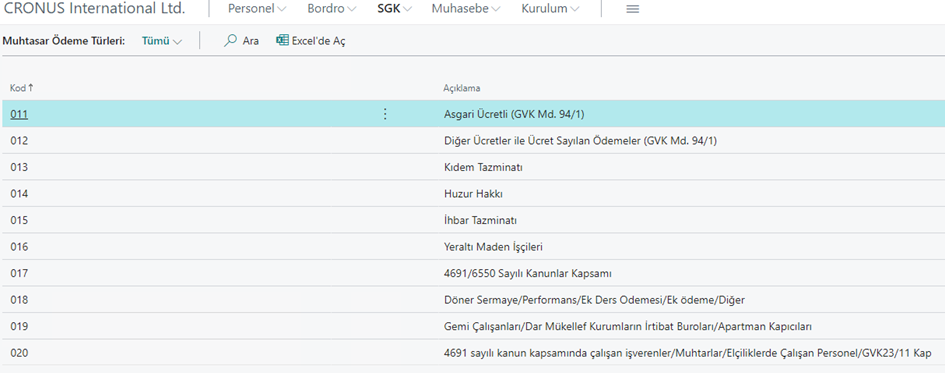Select row code 019

tap(19, 326)
